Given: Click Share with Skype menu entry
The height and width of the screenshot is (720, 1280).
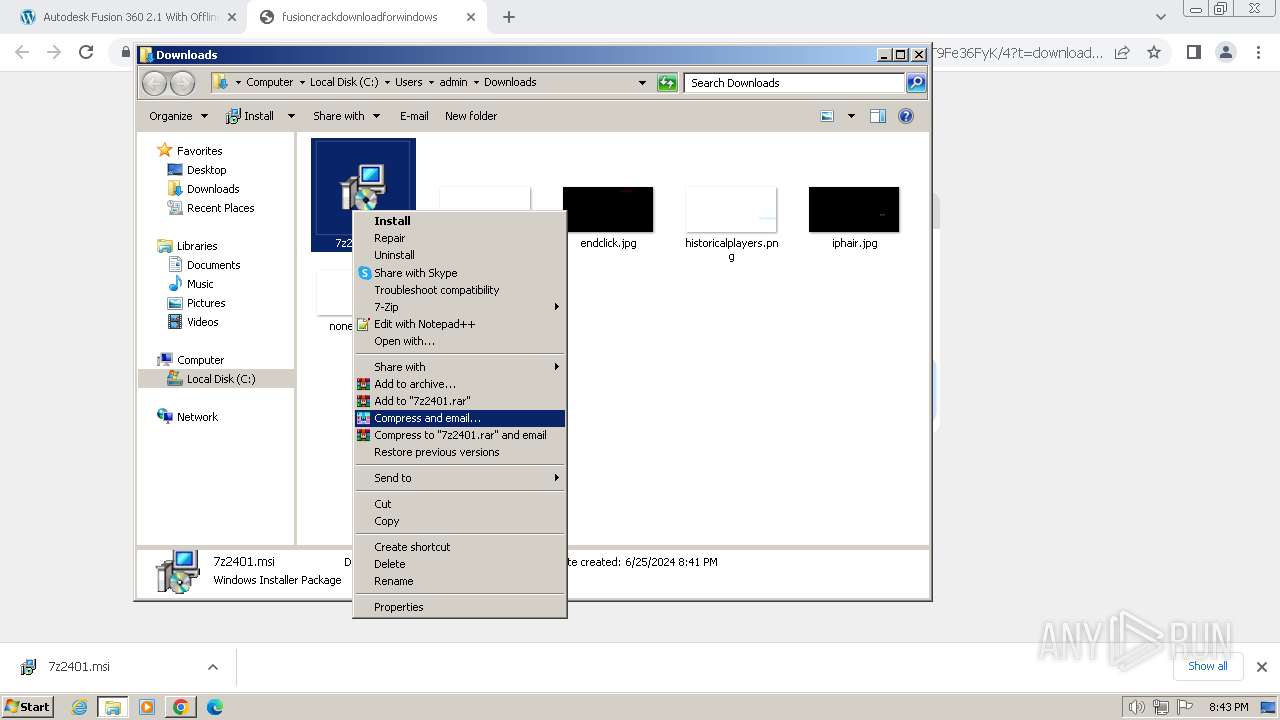Looking at the screenshot, I should tap(460, 273).
